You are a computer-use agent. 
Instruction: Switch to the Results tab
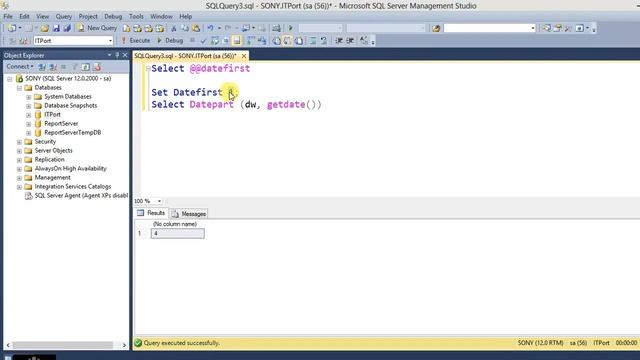[151, 213]
